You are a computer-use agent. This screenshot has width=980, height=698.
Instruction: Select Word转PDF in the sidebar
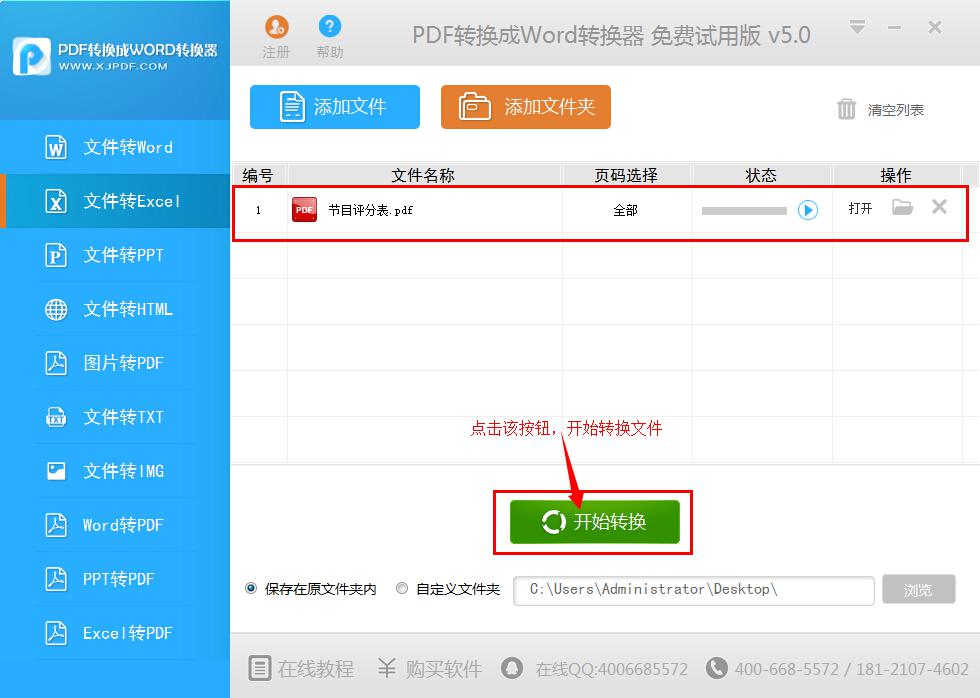coord(115,525)
